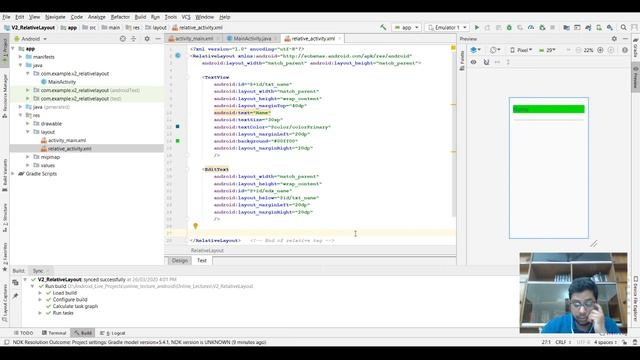
Task: Open the design surface layers dropdown
Action: click(476, 50)
